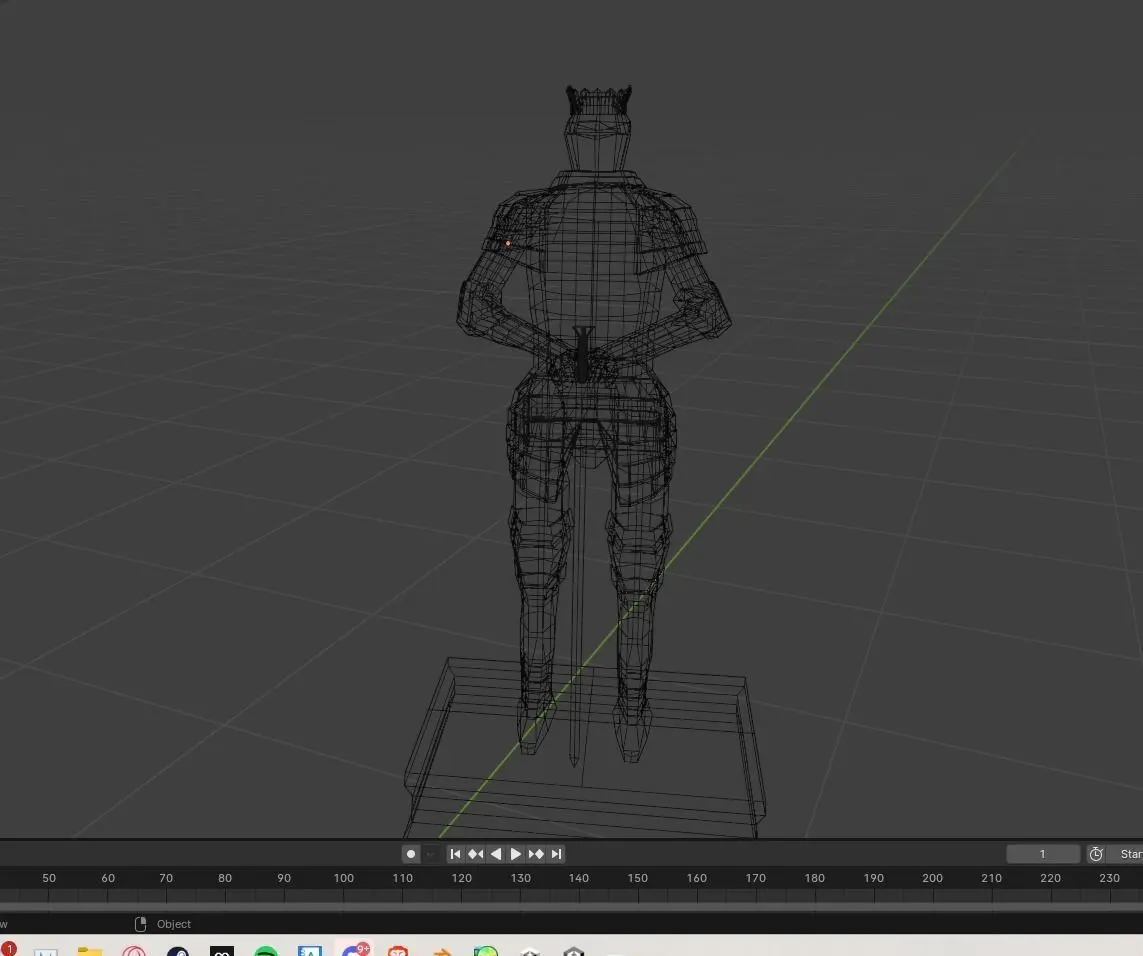Toggle the auto keying record button

(x=410, y=854)
